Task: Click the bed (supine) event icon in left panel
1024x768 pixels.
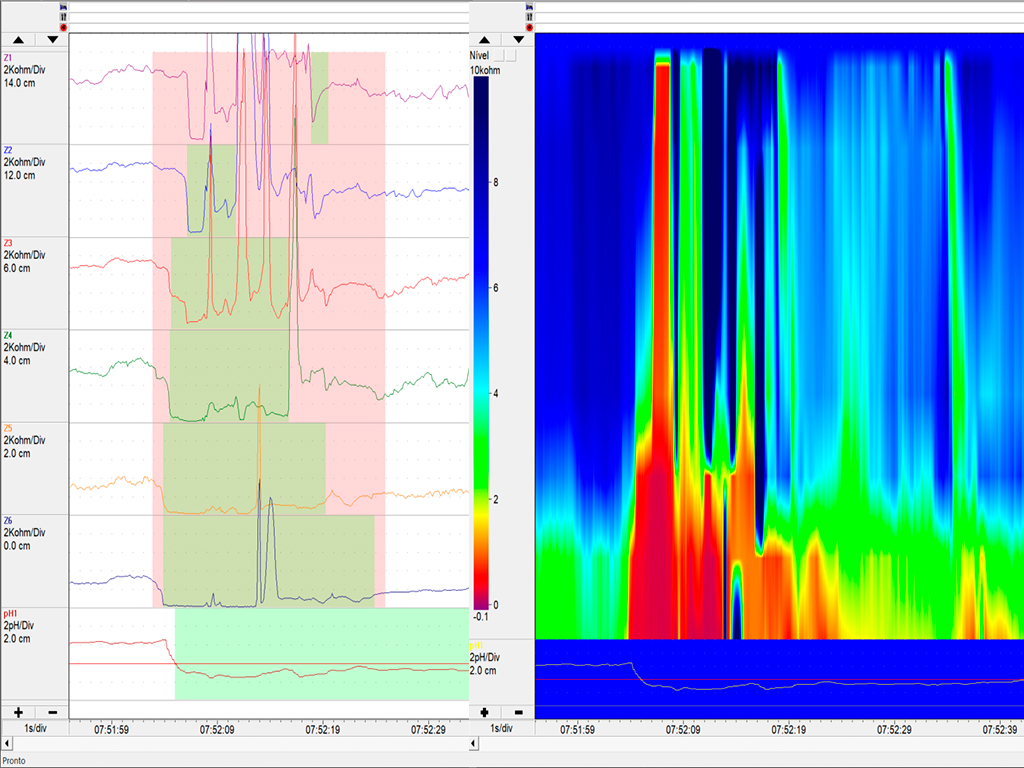Action: click(64, 6)
